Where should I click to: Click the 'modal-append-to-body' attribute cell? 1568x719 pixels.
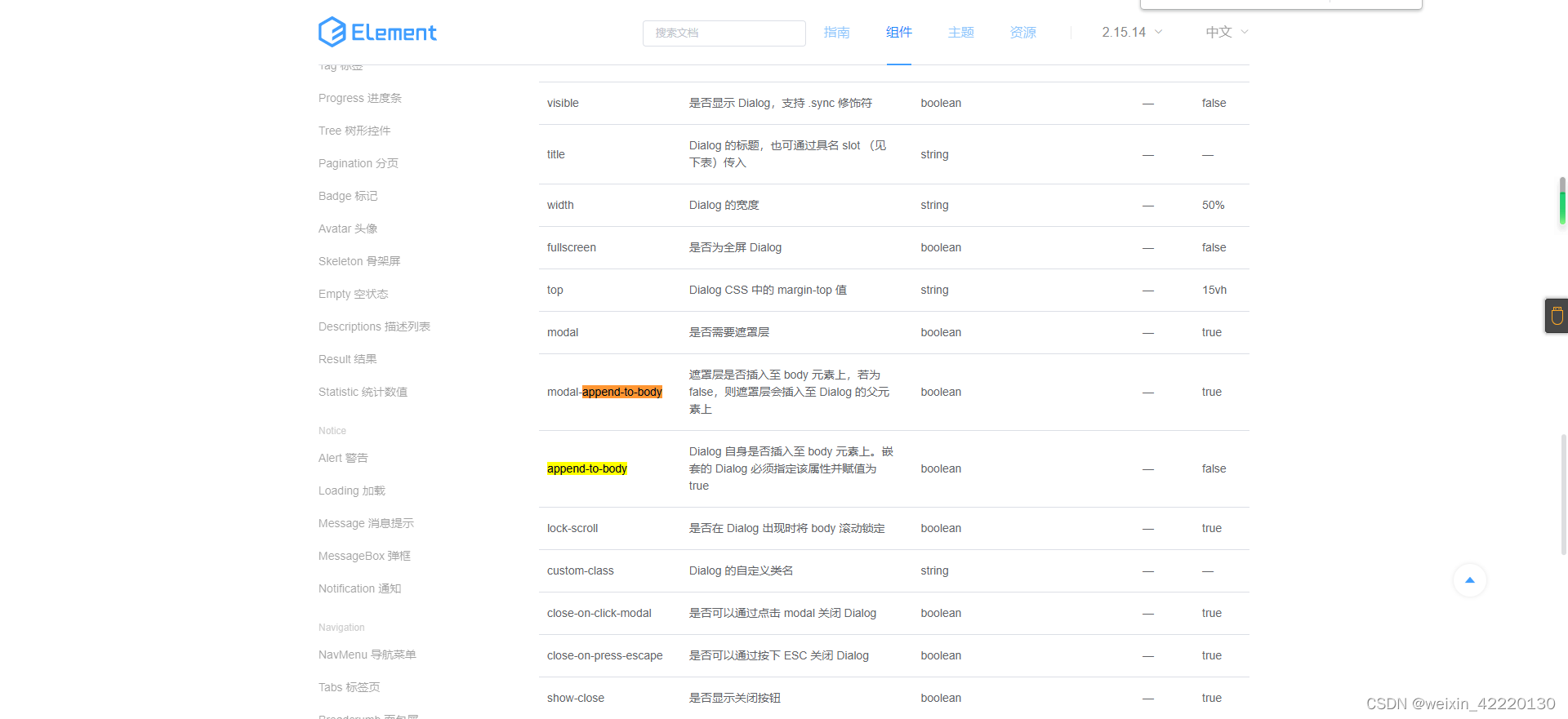604,392
